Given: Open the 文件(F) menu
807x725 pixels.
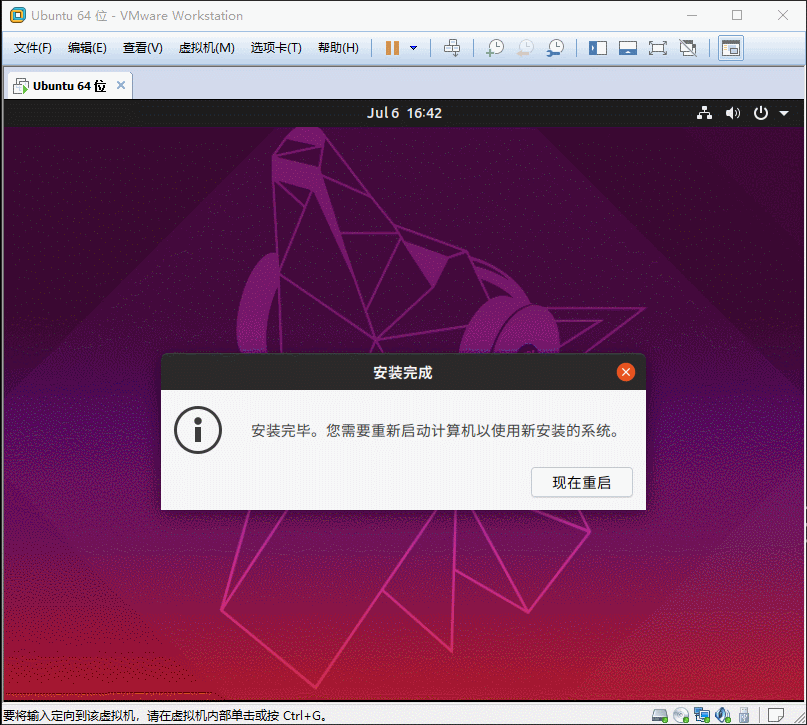Looking at the screenshot, I should (x=33, y=48).
